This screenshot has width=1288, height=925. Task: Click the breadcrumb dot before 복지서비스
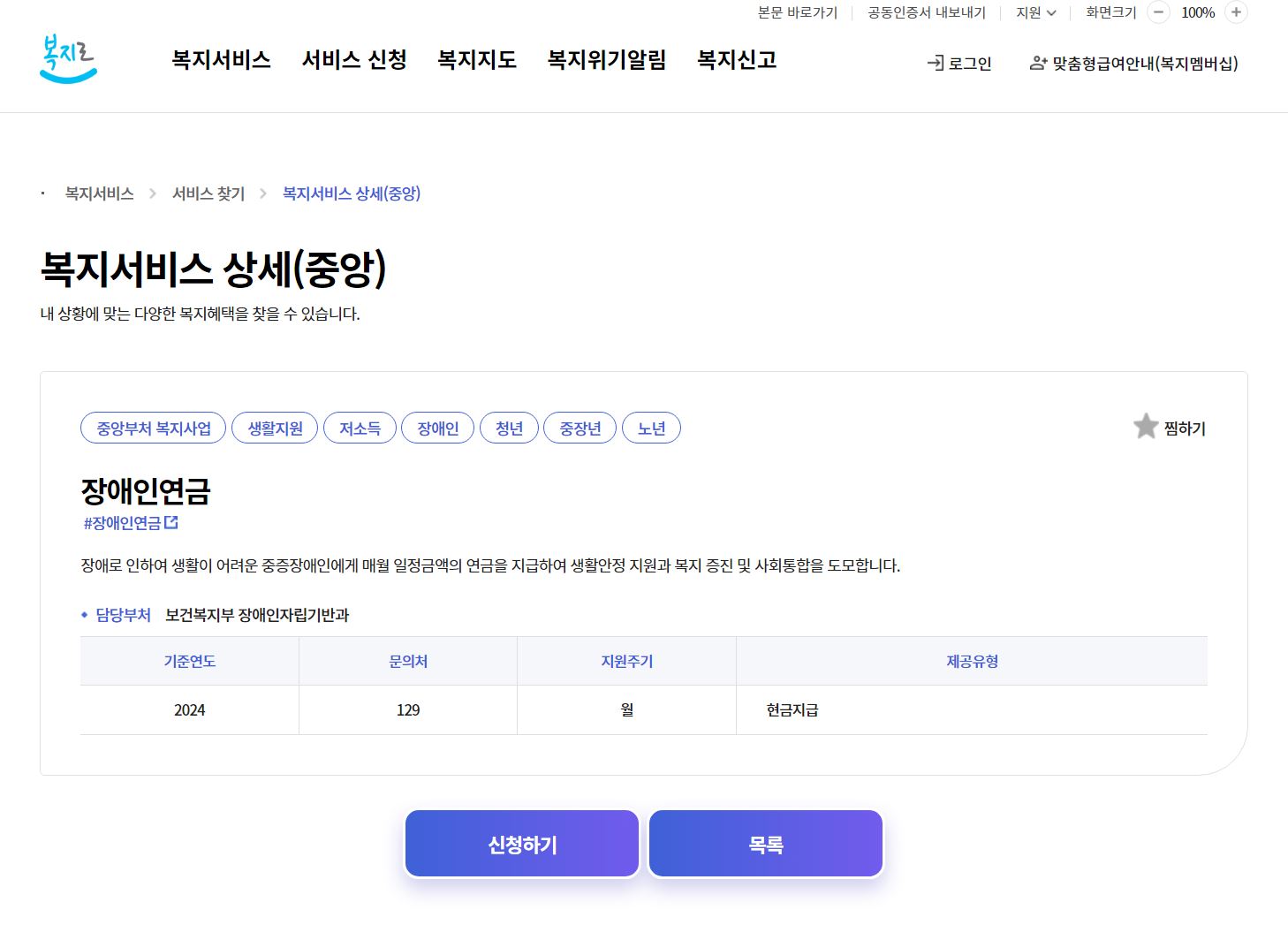pyautogui.click(x=41, y=193)
